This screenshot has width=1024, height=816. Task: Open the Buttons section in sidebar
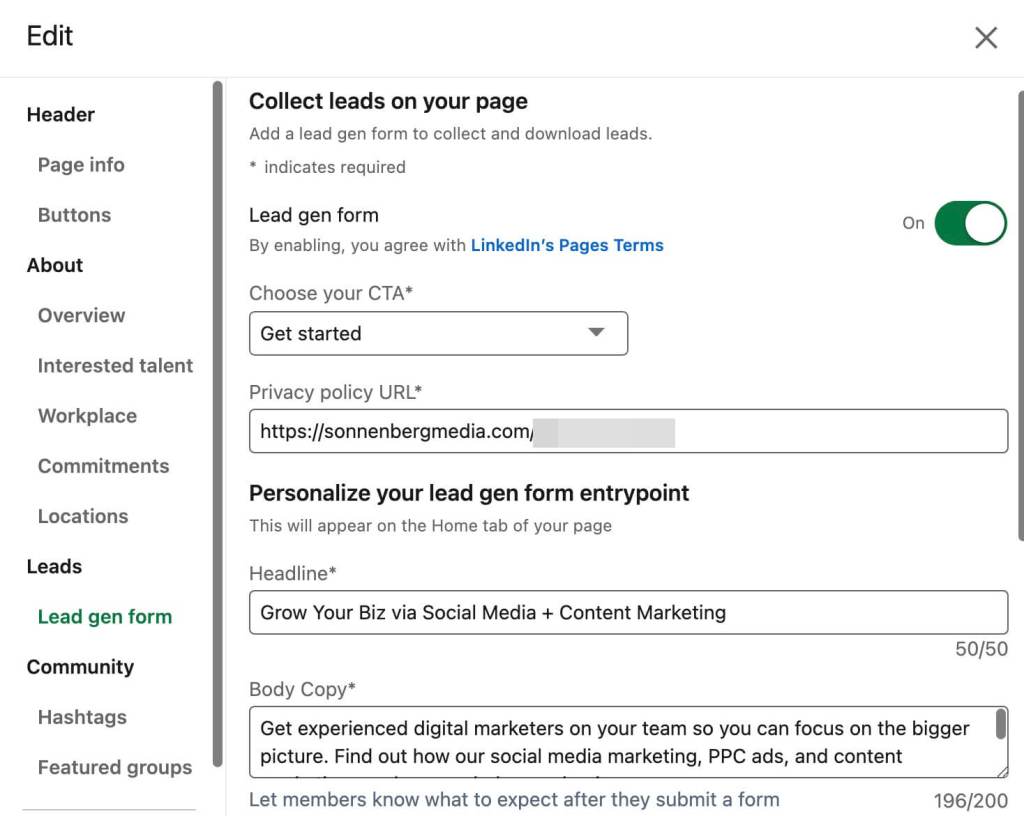[74, 215]
